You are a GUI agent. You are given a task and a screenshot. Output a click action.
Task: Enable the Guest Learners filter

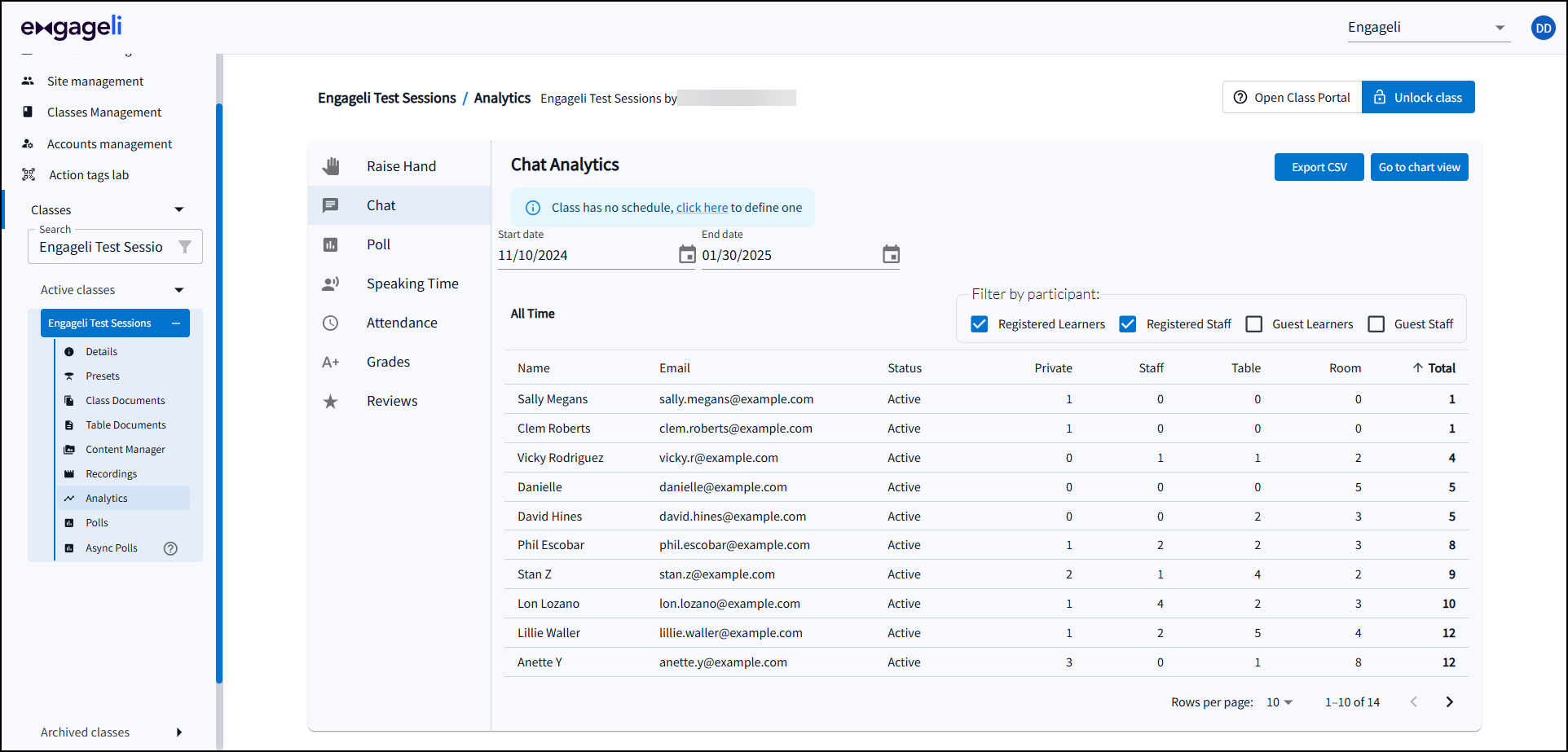(1254, 324)
